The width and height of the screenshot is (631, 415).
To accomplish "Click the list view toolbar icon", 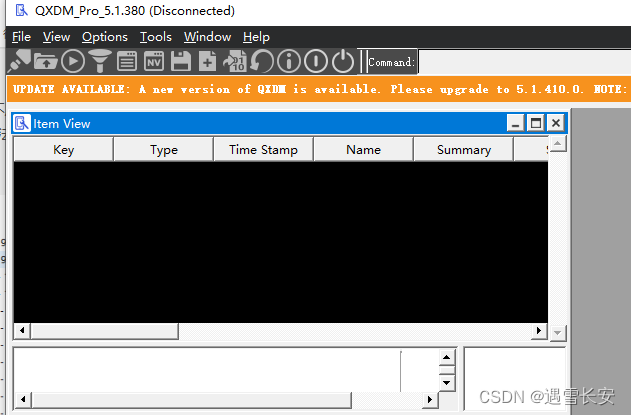I will tap(127, 62).
